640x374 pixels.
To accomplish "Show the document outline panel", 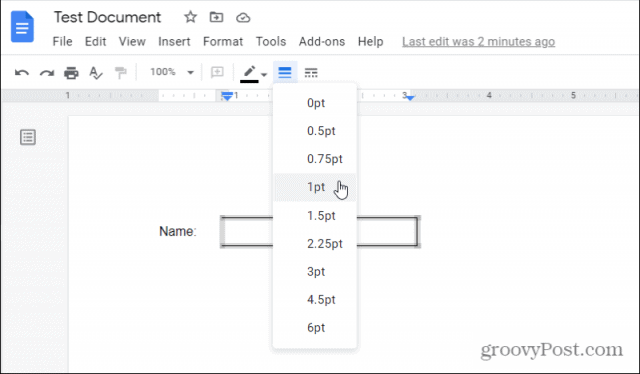I will (28, 137).
